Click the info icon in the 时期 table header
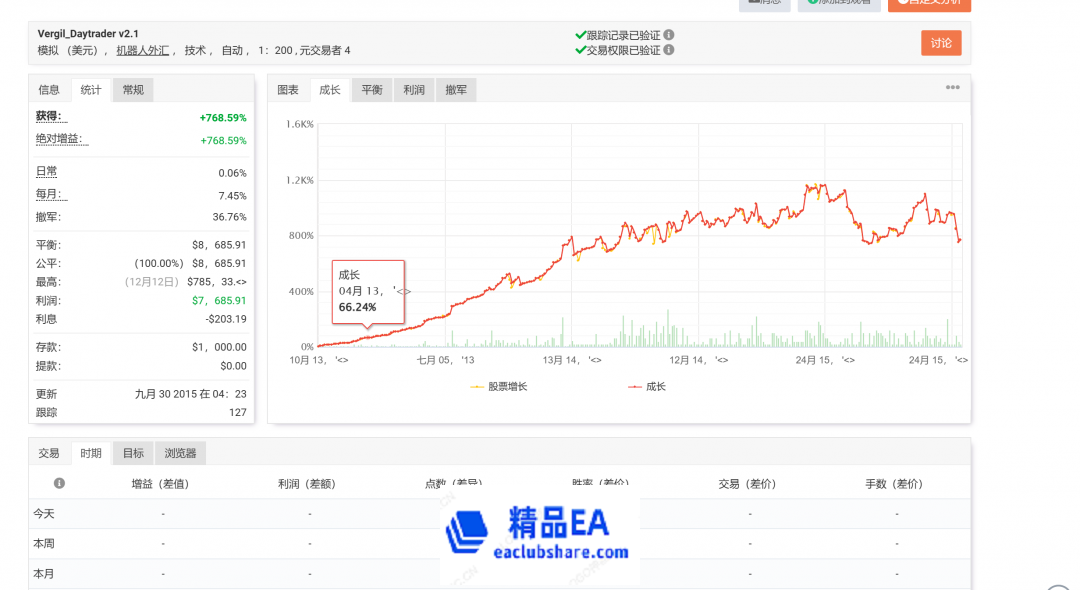Image resolution: width=1080 pixels, height=590 pixels. tap(59, 483)
